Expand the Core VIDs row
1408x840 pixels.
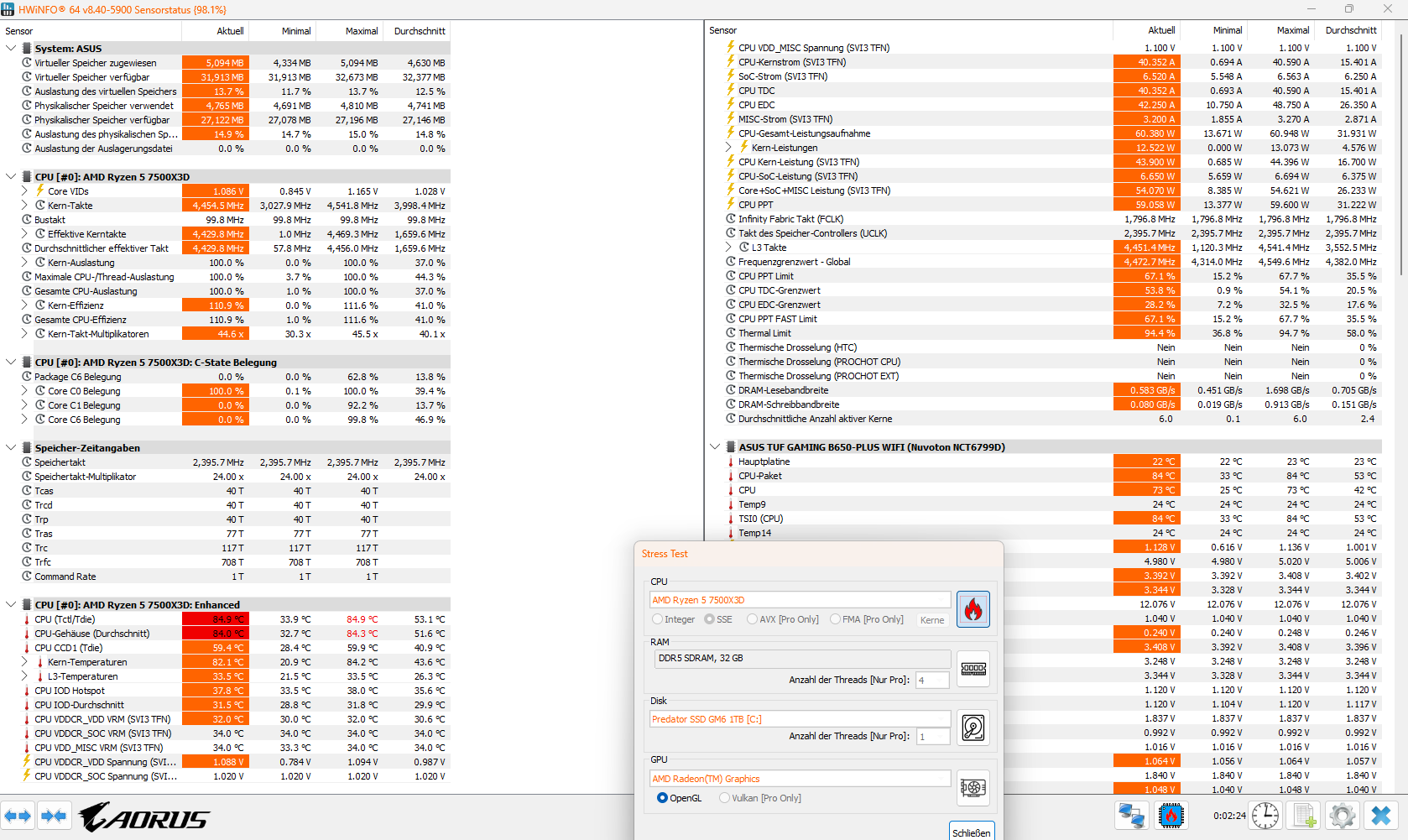(x=25, y=191)
